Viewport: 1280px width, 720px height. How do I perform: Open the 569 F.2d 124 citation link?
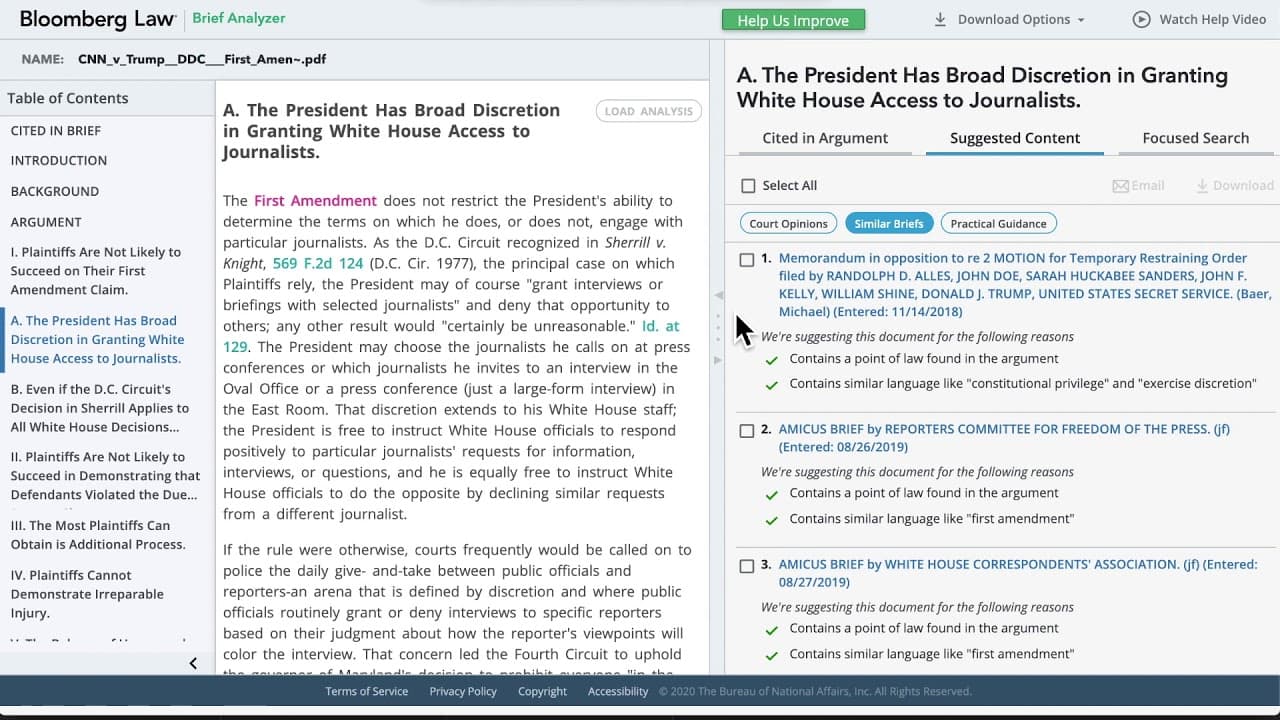coord(318,263)
